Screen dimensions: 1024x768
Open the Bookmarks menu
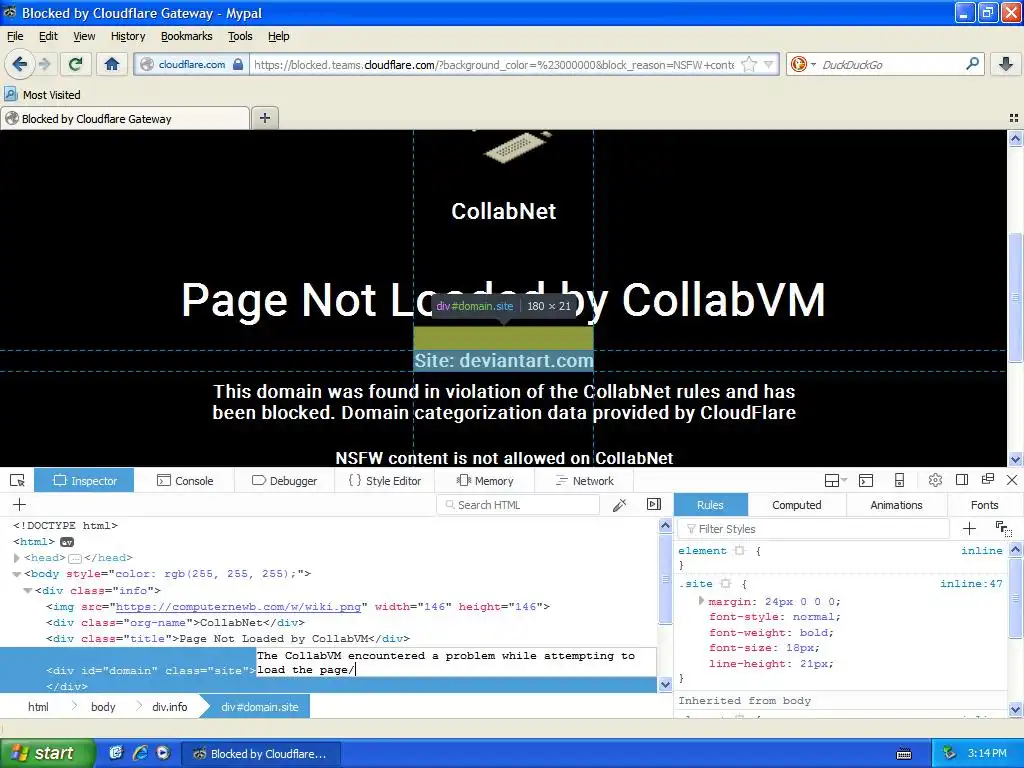[187, 36]
